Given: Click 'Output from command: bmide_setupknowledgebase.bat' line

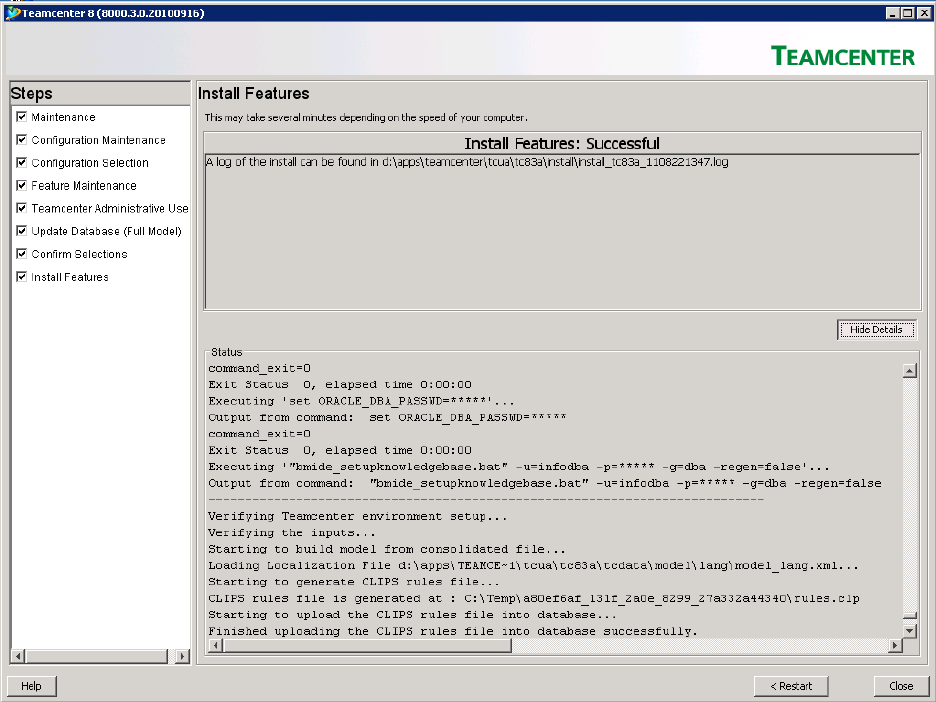Looking at the screenshot, I should tap(544, 484).
